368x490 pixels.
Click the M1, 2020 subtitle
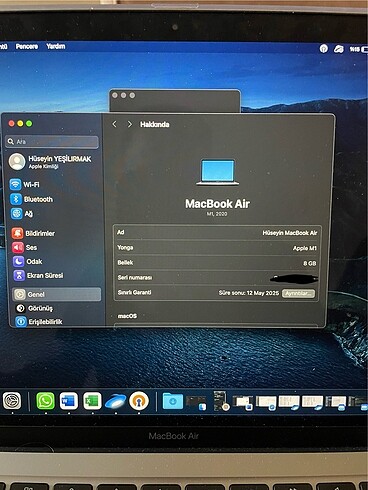pos(217,214)
